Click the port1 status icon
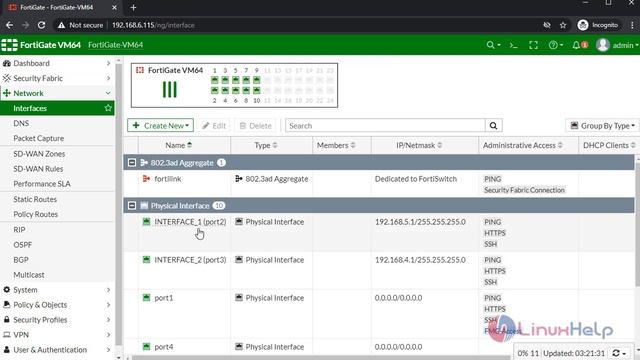 pyautogui.click(x=147, y=298)
